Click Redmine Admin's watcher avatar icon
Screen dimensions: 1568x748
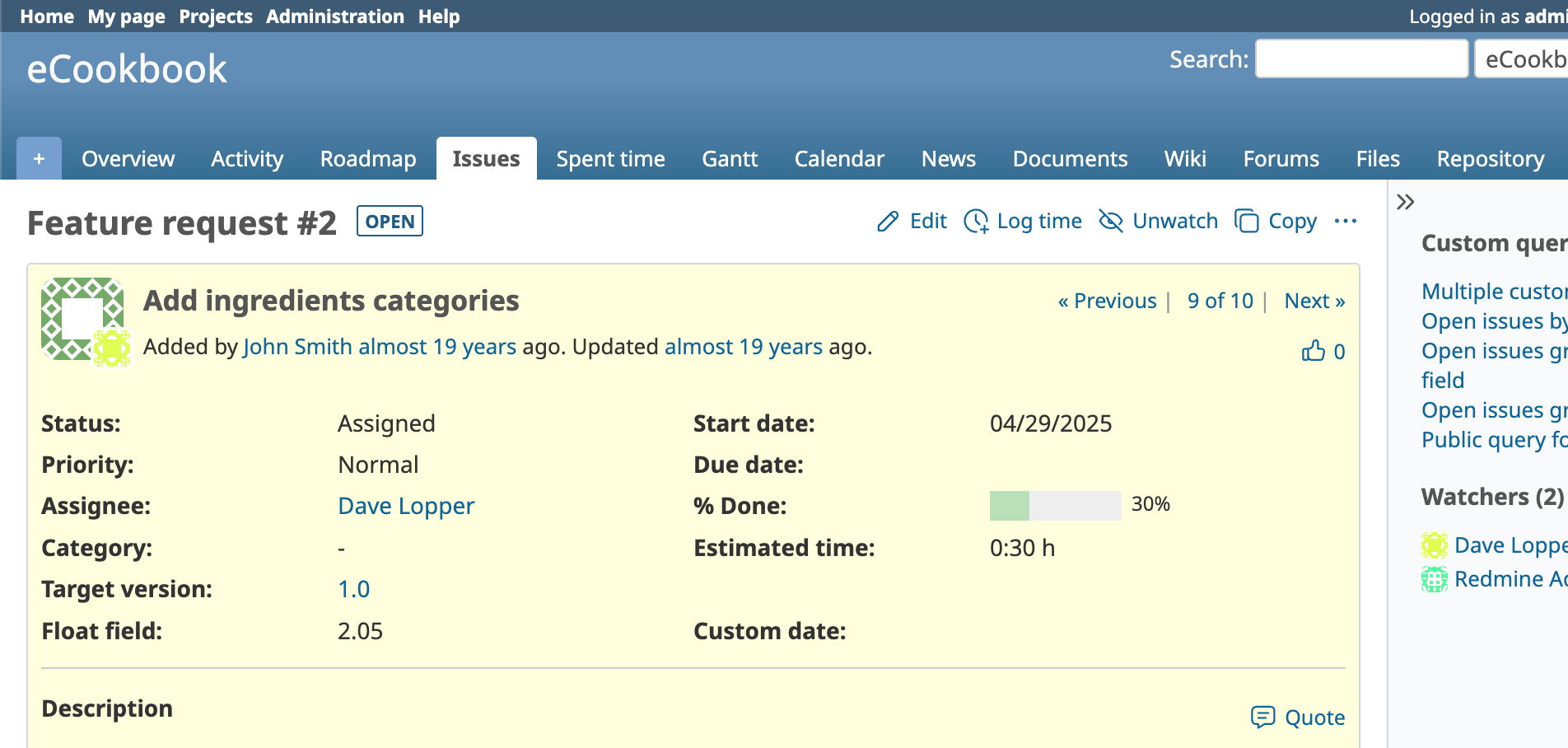tap(1434, 579)
